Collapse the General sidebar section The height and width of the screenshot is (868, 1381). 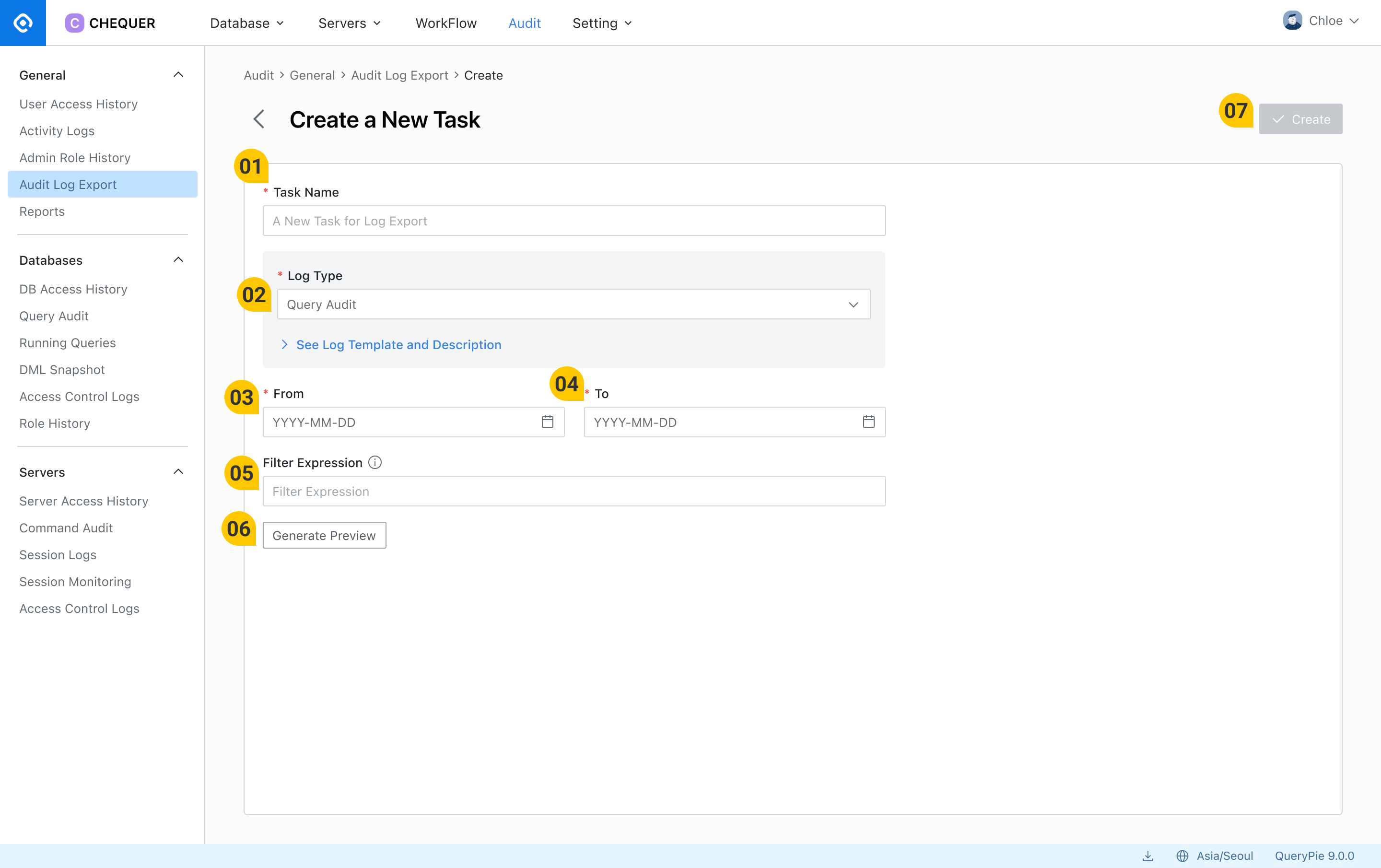178,75
